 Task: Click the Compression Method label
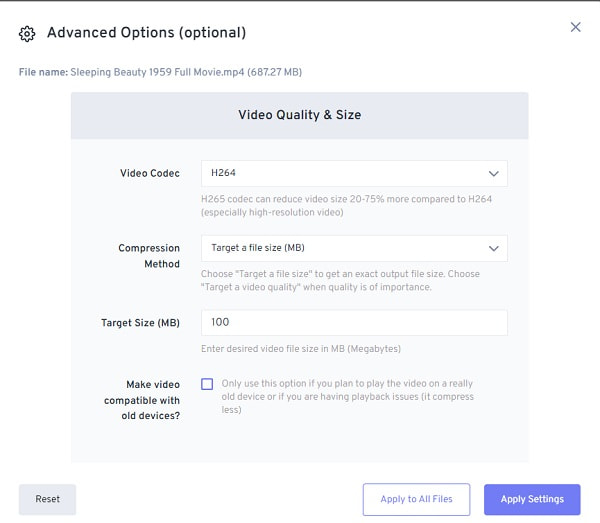tap(149, 256)
